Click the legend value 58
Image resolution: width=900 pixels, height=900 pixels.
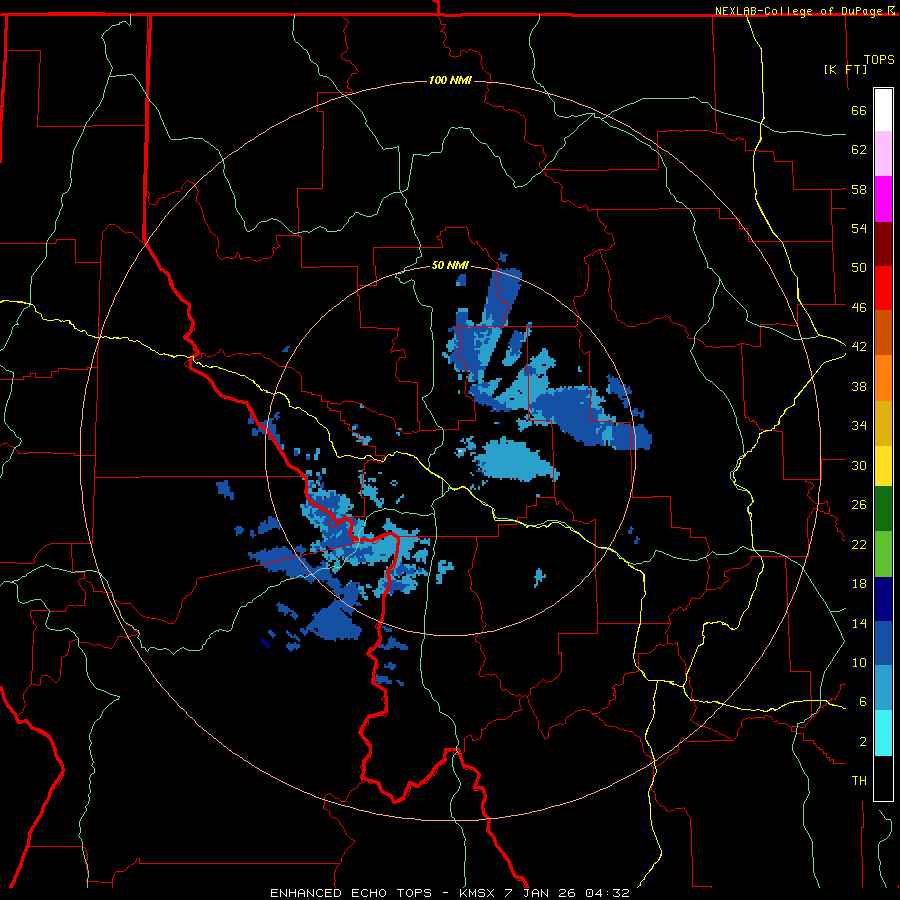pos(859,189)
